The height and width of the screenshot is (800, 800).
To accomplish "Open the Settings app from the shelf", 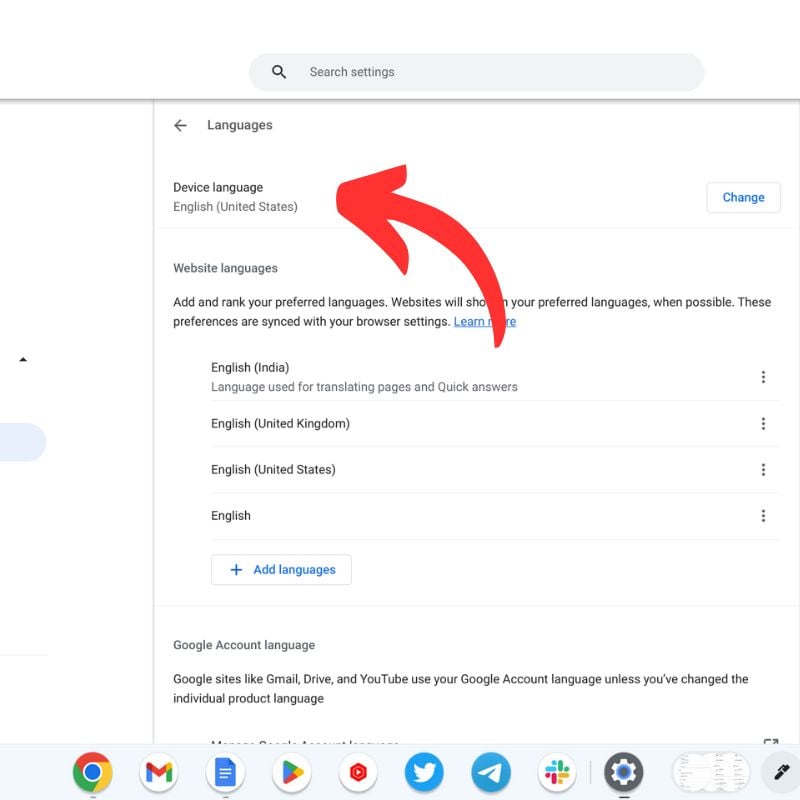I will (623, 772).
